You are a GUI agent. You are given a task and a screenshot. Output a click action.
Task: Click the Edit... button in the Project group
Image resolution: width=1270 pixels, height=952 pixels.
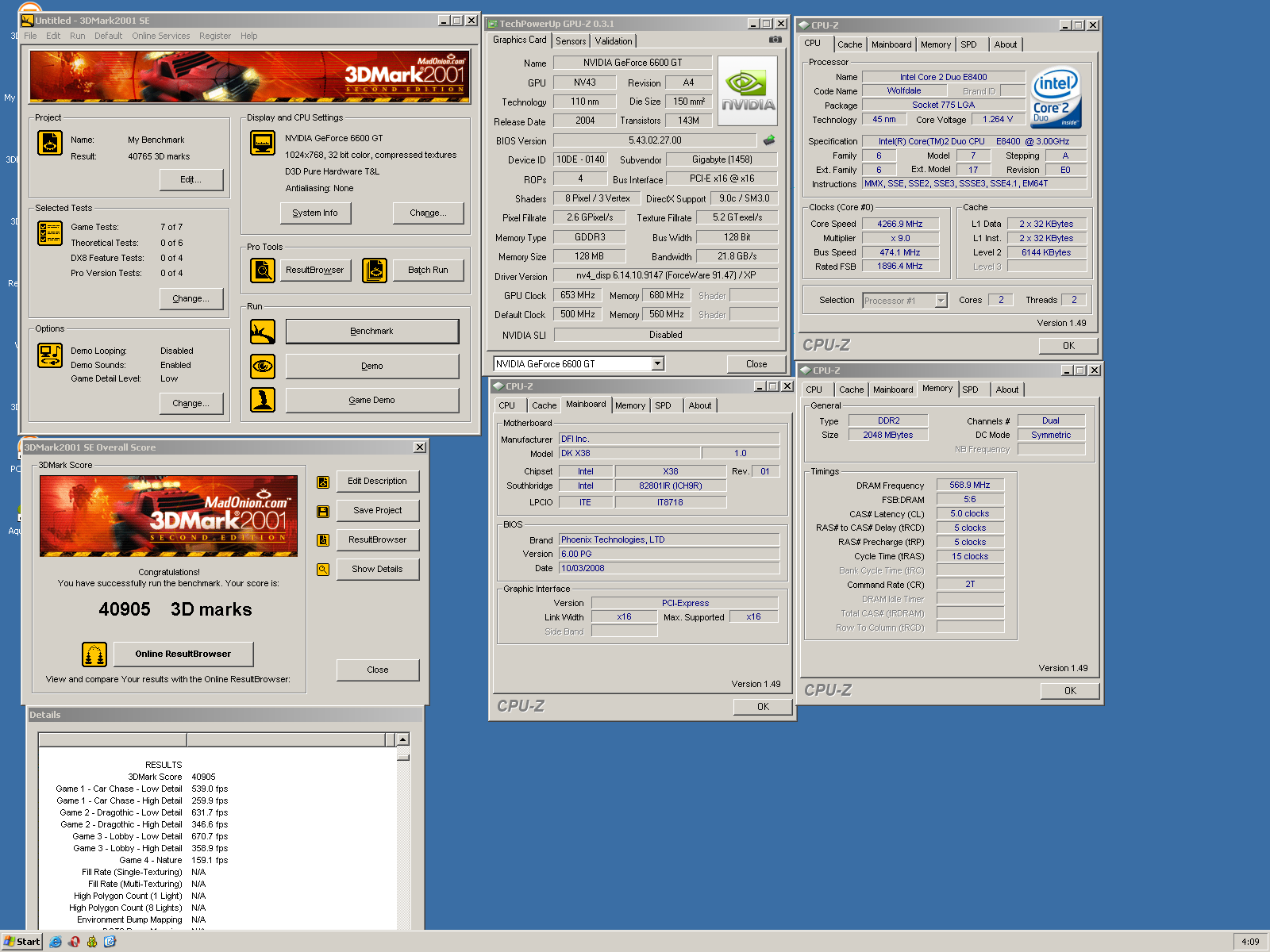coord(190,179)
